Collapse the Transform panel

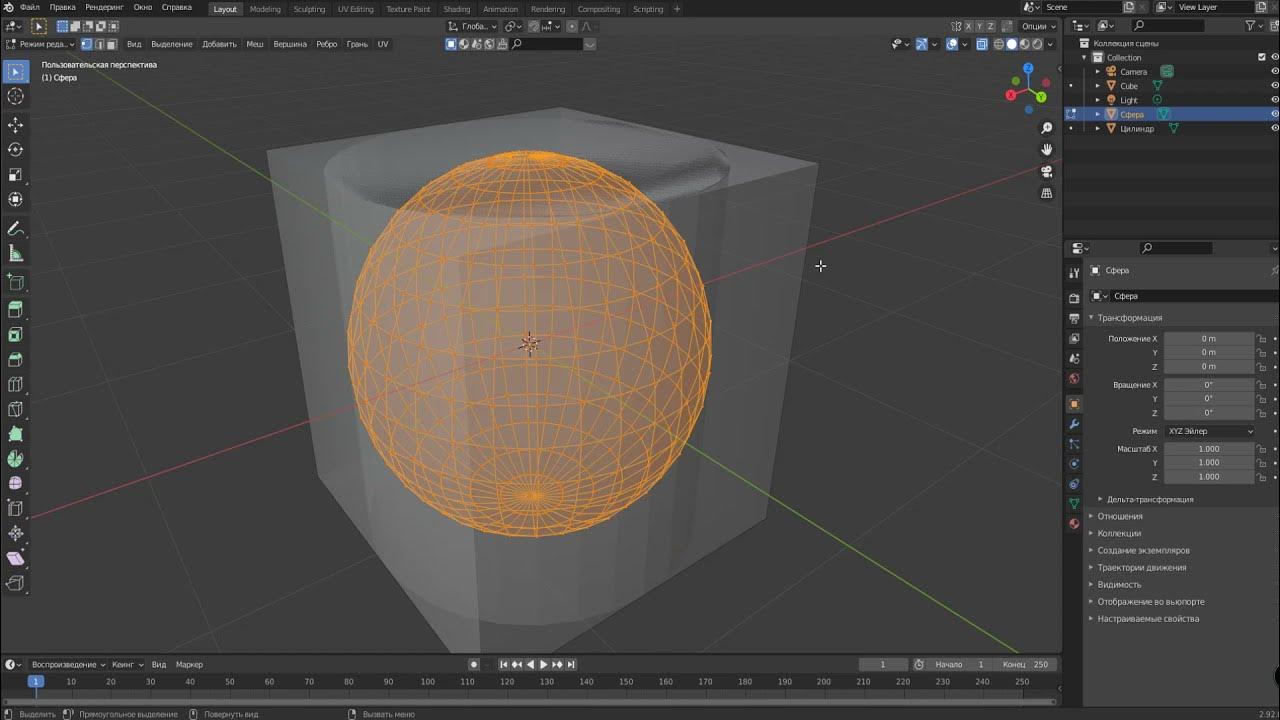[1130, 318]
